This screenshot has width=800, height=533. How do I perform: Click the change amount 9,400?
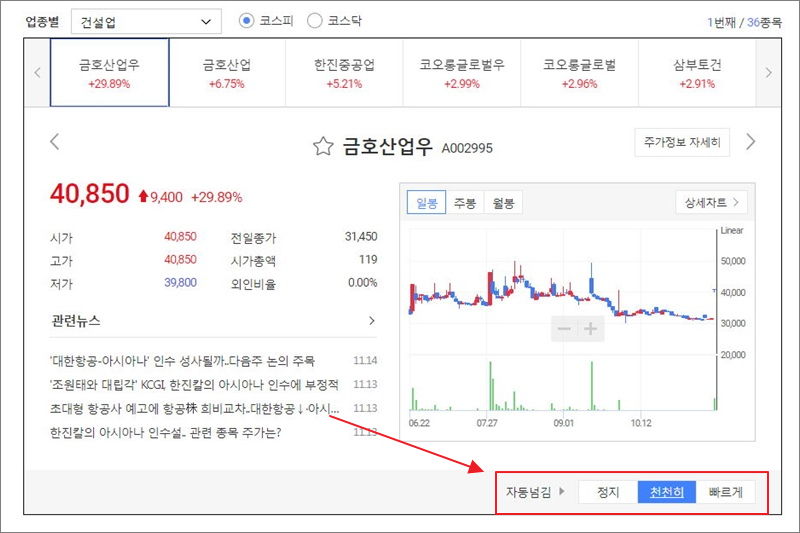click(x=166, y=197)
